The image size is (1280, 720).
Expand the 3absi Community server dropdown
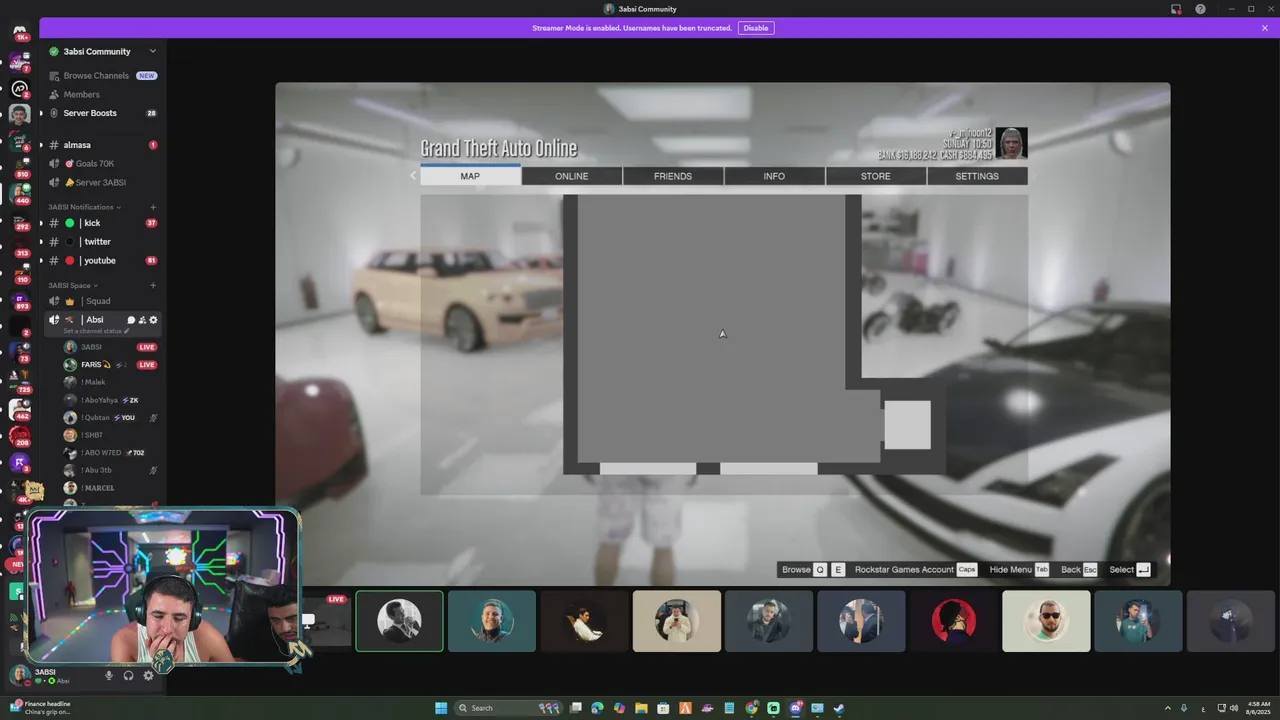point(152,51)
